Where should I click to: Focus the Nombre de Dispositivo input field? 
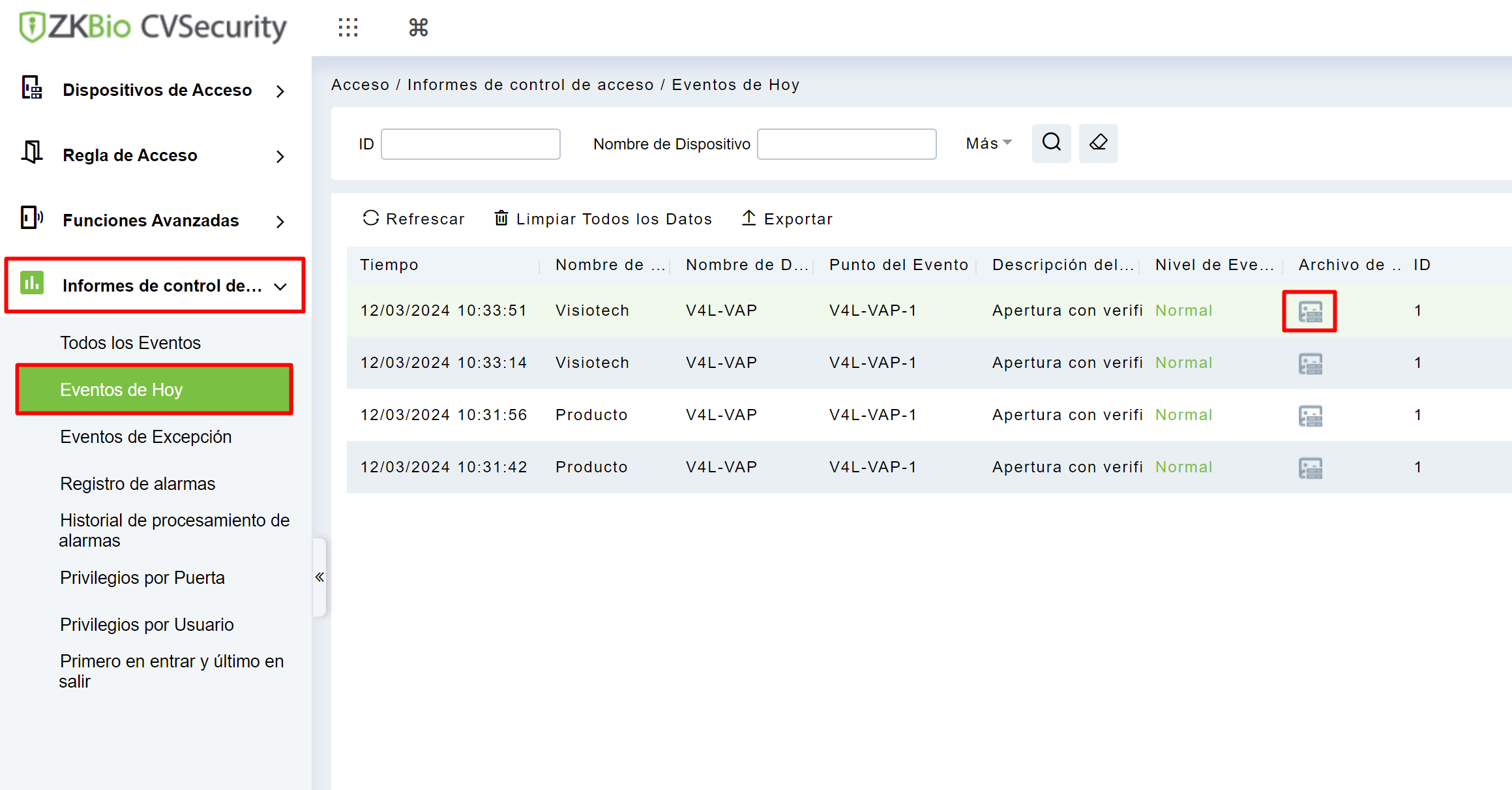click(847, 144)
